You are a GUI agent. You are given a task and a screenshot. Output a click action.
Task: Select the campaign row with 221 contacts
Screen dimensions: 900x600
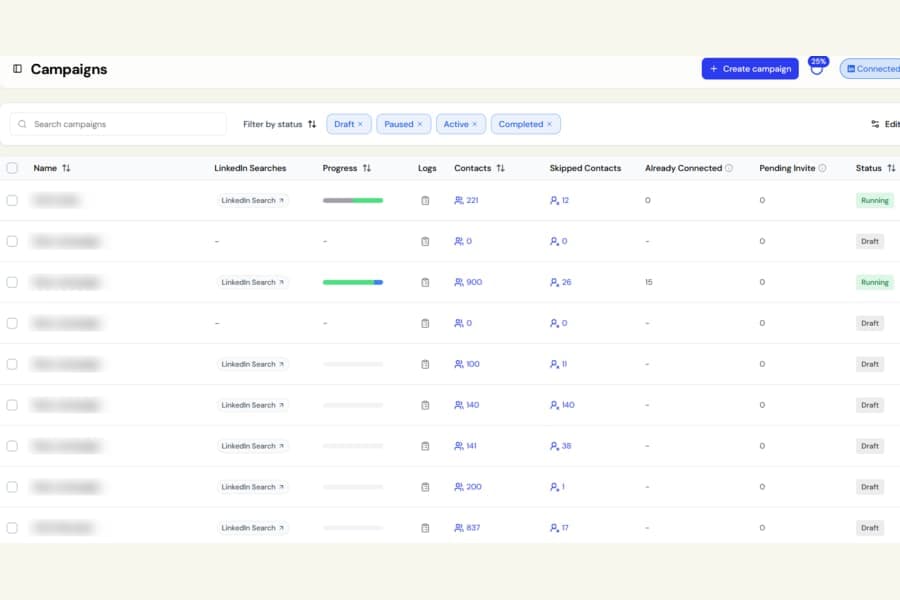point(12,200)
